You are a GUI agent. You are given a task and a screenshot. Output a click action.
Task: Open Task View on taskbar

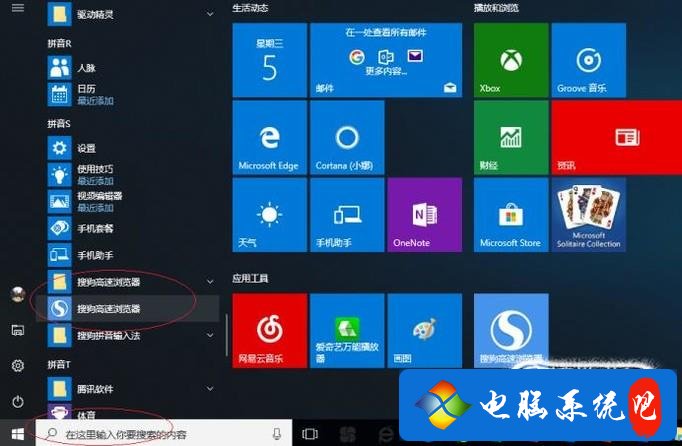click(x=310, y=434)
